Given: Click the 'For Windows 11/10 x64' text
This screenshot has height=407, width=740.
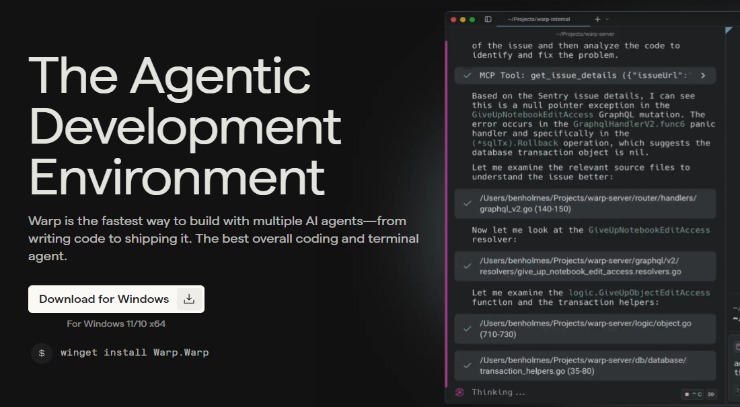Looking at the screenshot, I should click(x=116, y=324).
